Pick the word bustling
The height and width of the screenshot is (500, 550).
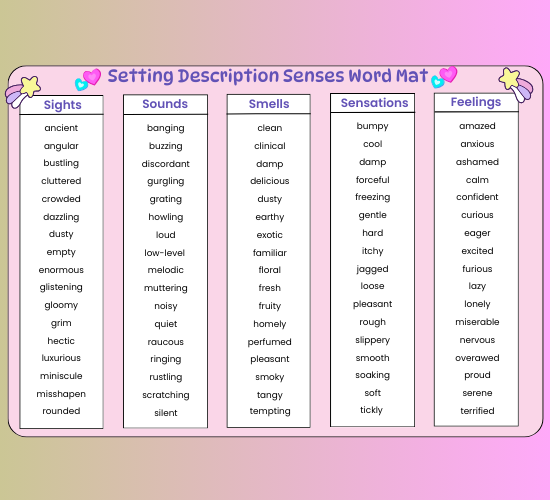pos(61,163)
